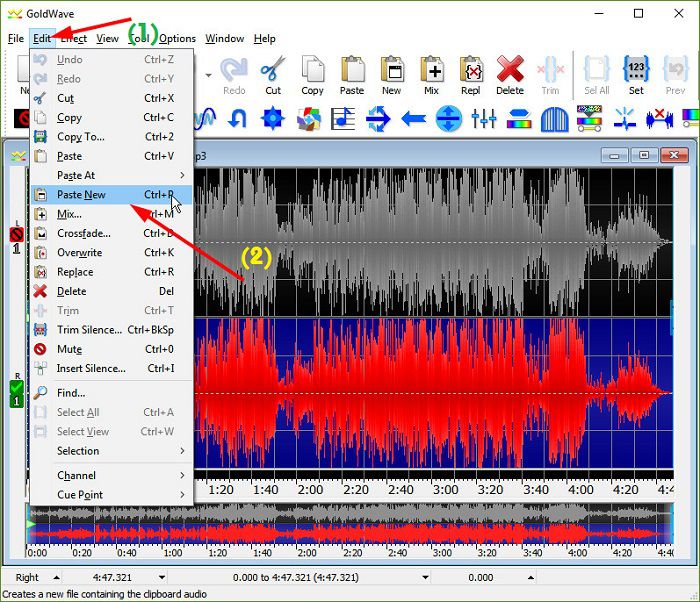Select Insert Silence... in the Edit menu

[x=112, y=368]
